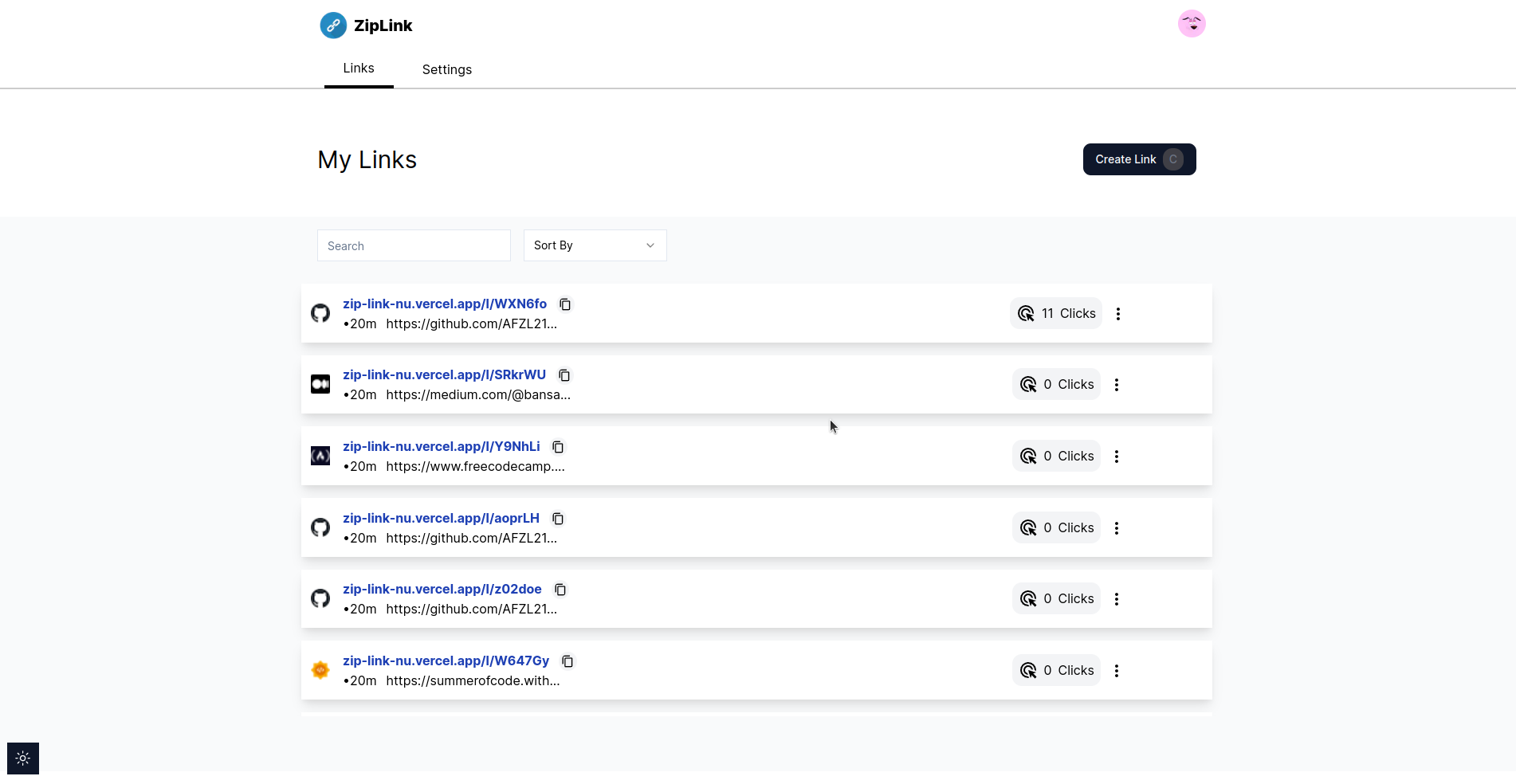Click the ZipLink chain logo icon
Viewport: 1516px width, 784px height.
(x=333, y=25)
